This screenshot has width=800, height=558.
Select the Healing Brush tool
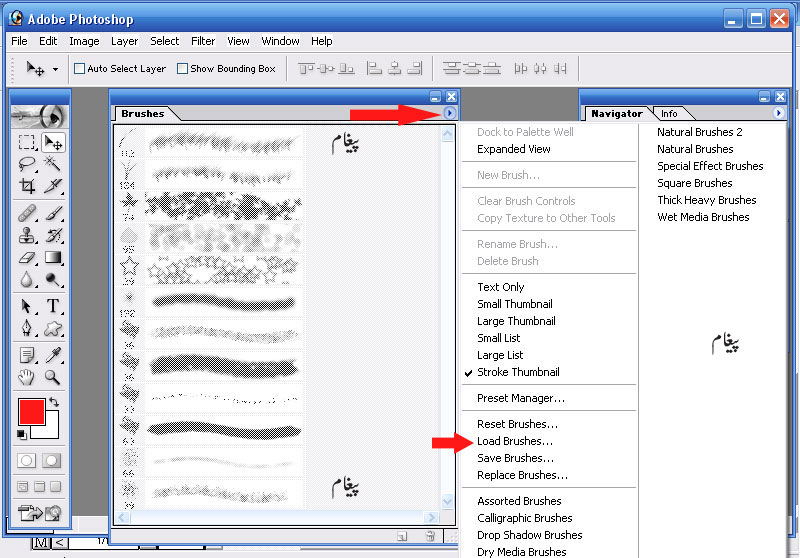click(x=27, y=213)
